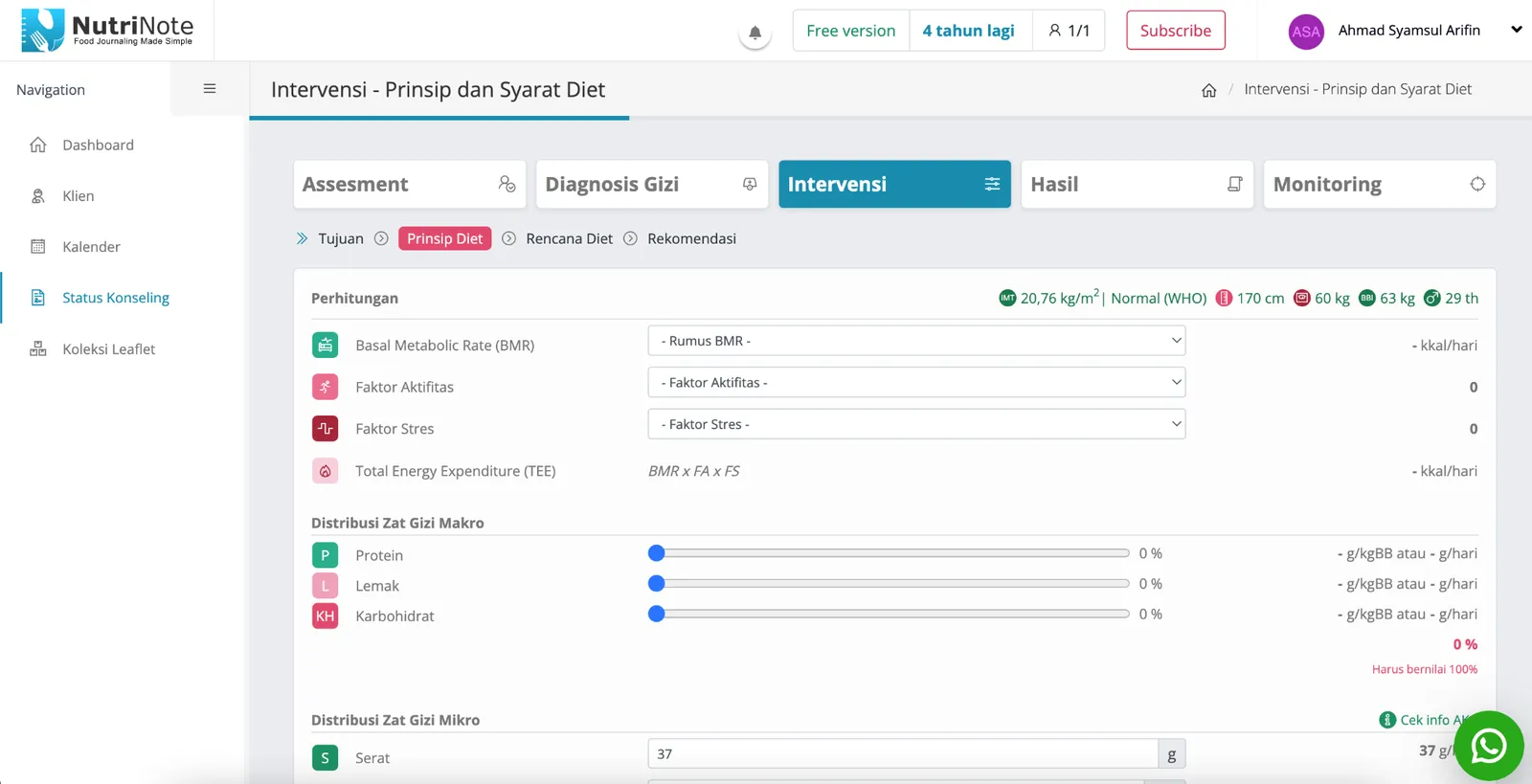Screen dimensions: 1532x784
Task: Go to the Rencana Diet step
Action: (x=569, y=238)
